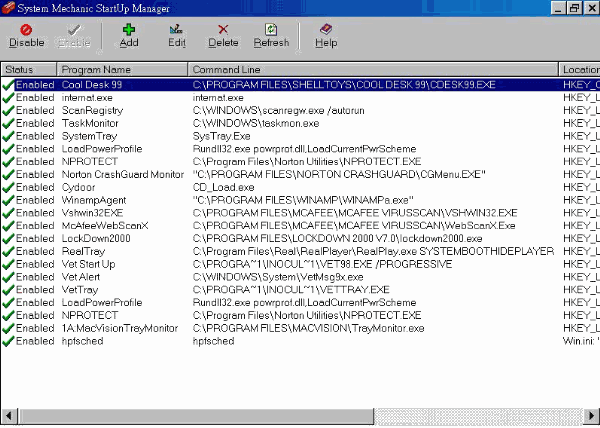
Task: Click green check icon of McAfeeWebScanX row
Action: coord(8,226)
